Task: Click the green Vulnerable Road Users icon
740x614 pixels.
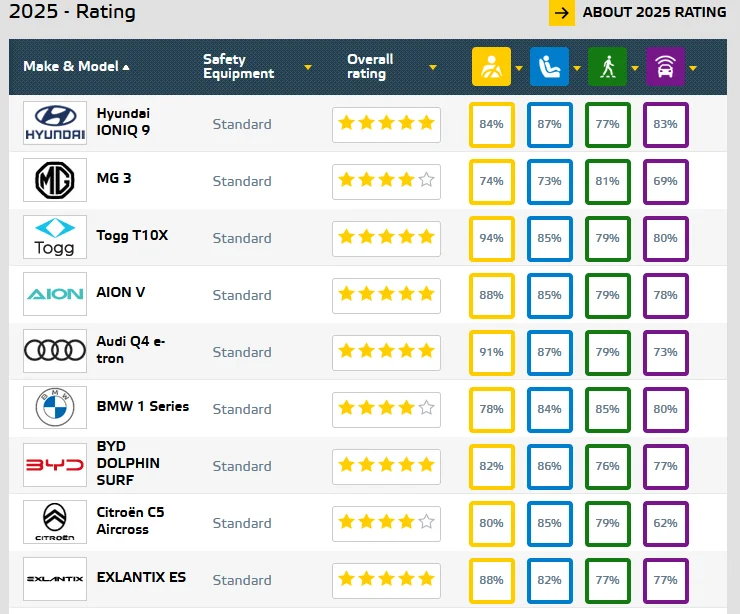Action: click(x=607, y=67)
